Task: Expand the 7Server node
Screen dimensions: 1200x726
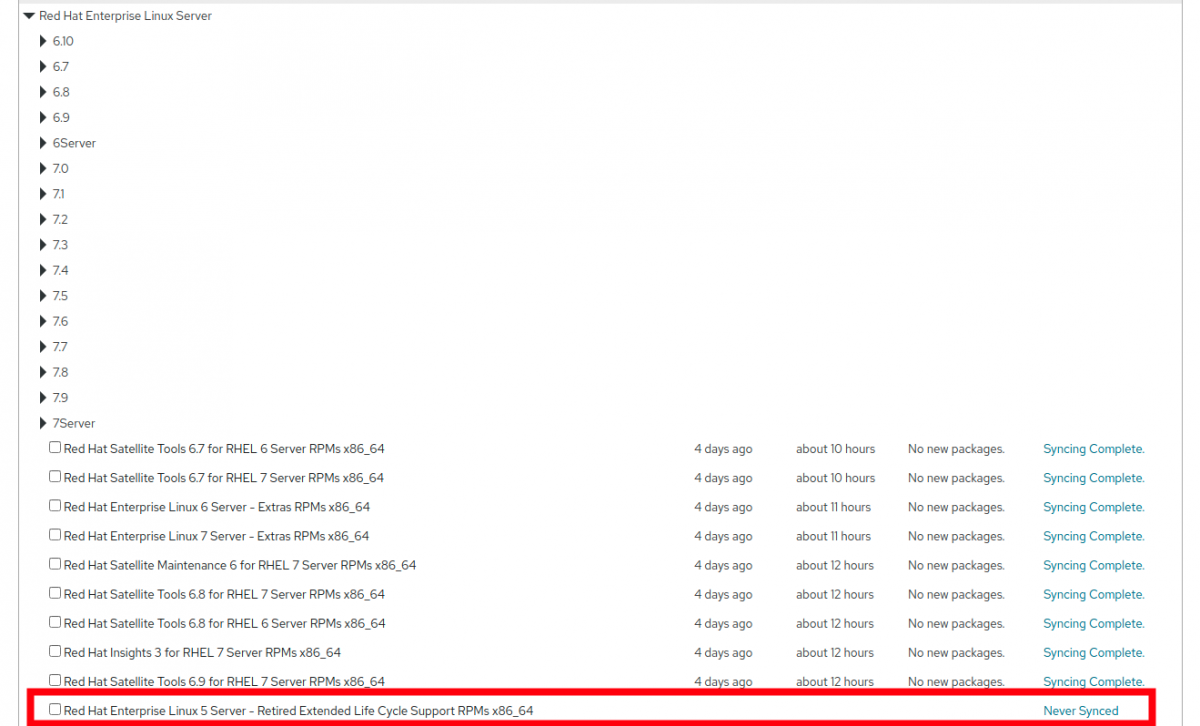Action: tap(43, 423)
